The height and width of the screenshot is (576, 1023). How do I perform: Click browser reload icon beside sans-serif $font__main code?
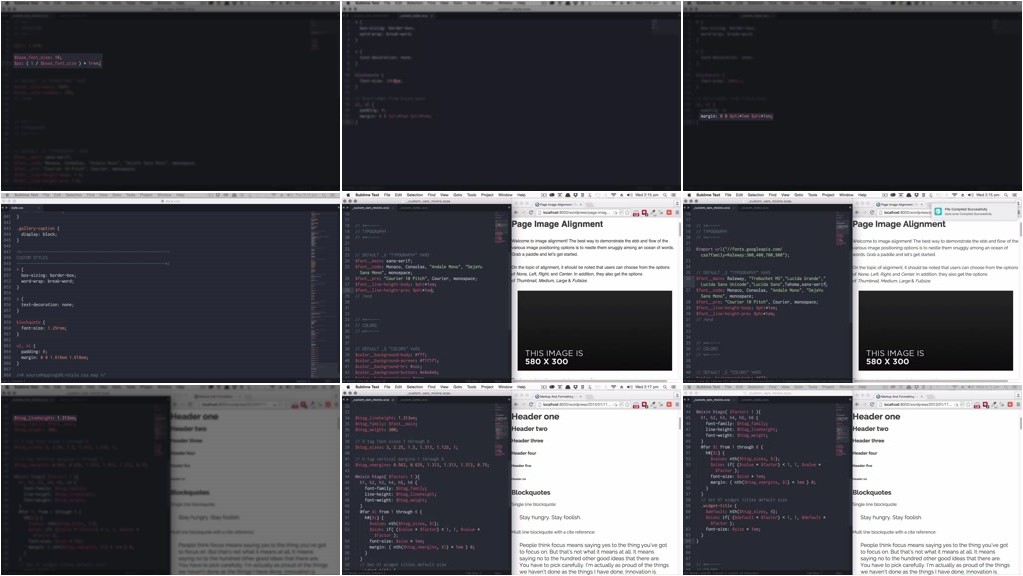(532, 212)
